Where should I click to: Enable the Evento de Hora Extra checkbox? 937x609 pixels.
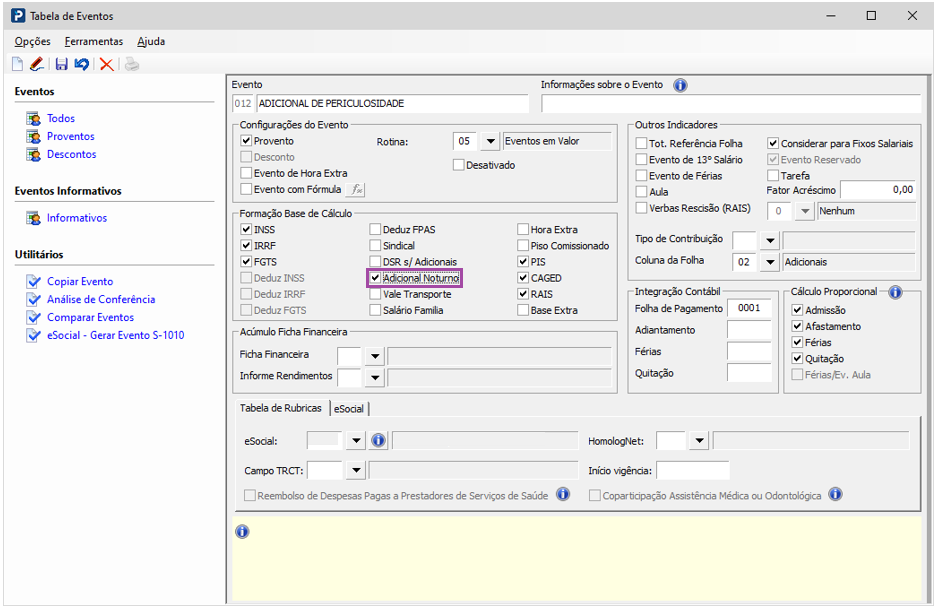(x=247, y=173)
